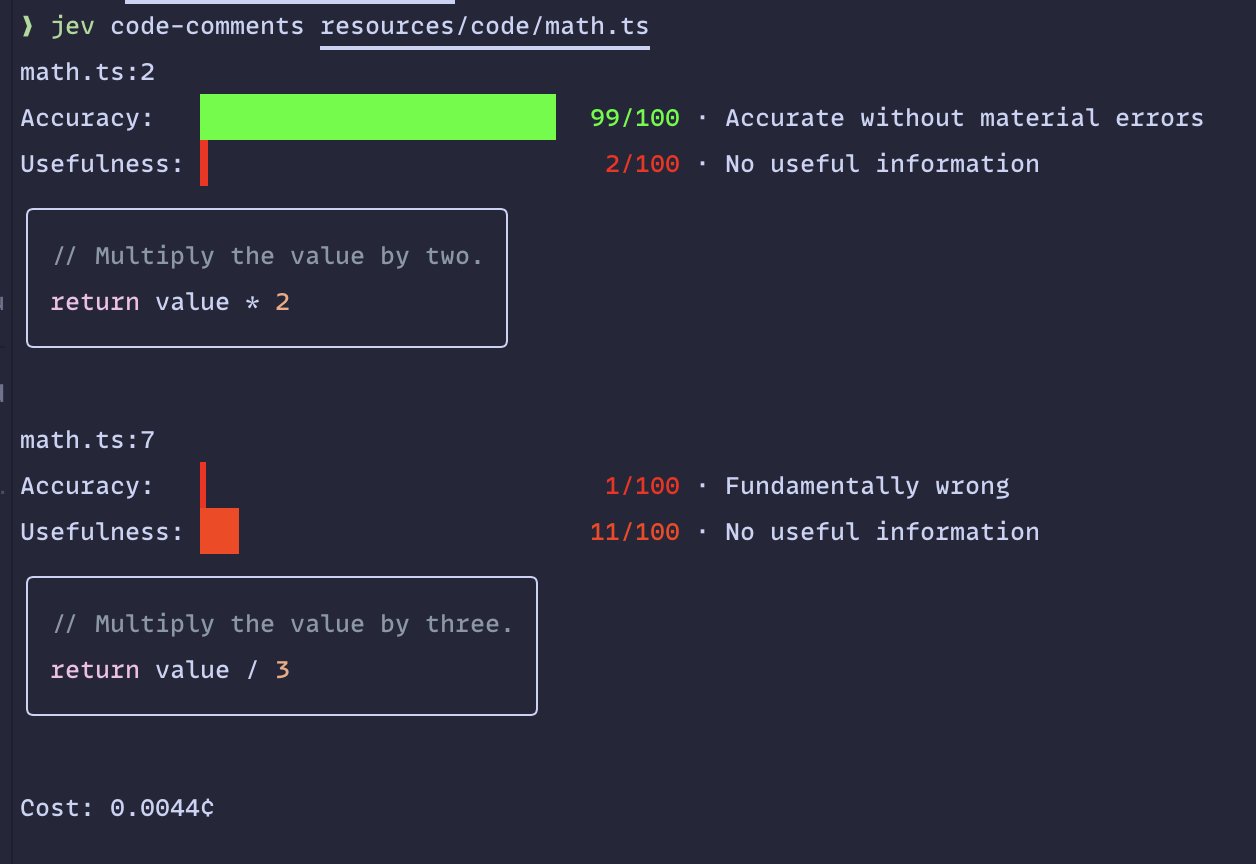1256x864 pixels.
Task: Click the code-comments subcommand text
Action: 207,26
